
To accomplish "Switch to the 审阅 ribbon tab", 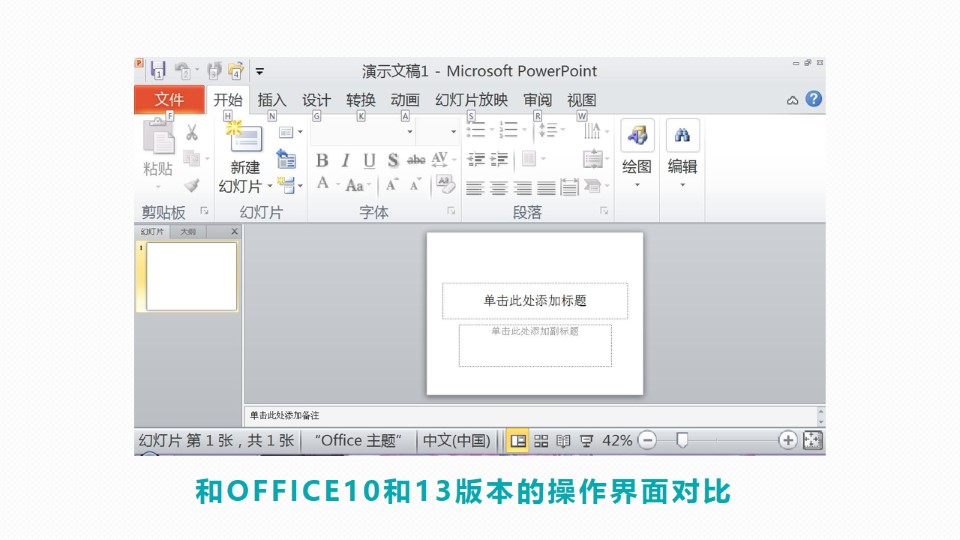I will tap(538, 100).
